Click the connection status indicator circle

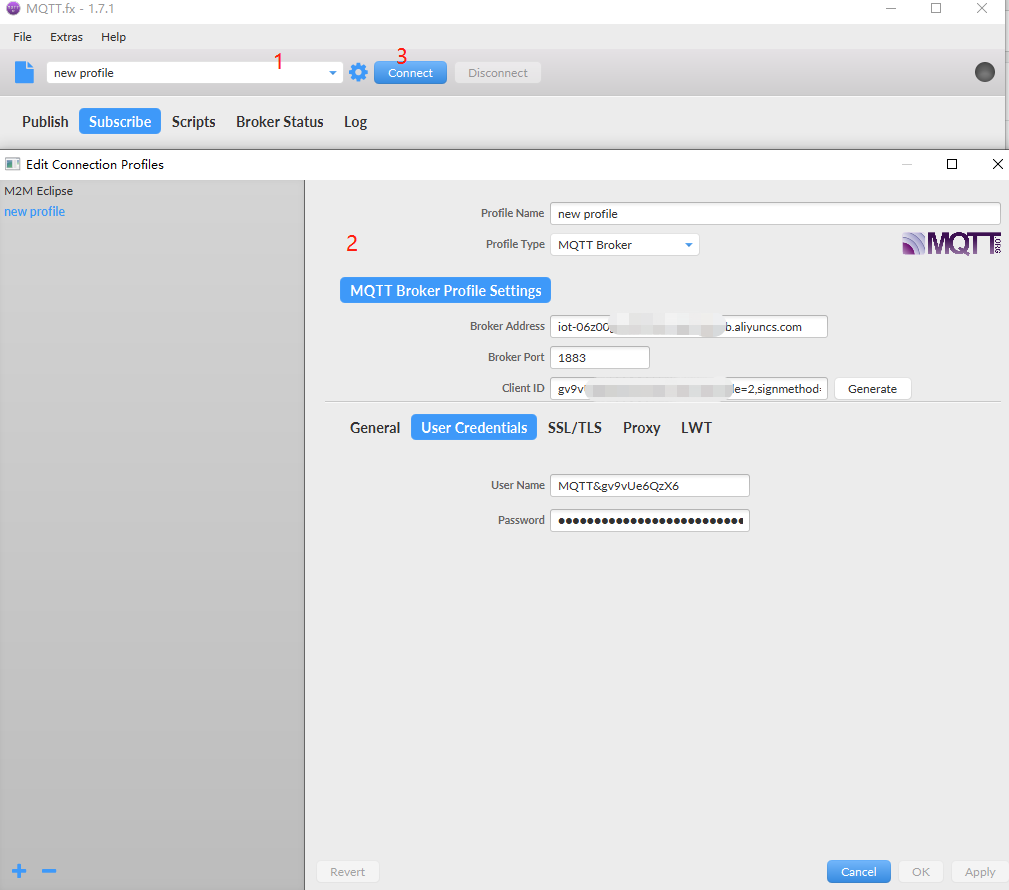(x=985, y=72)
